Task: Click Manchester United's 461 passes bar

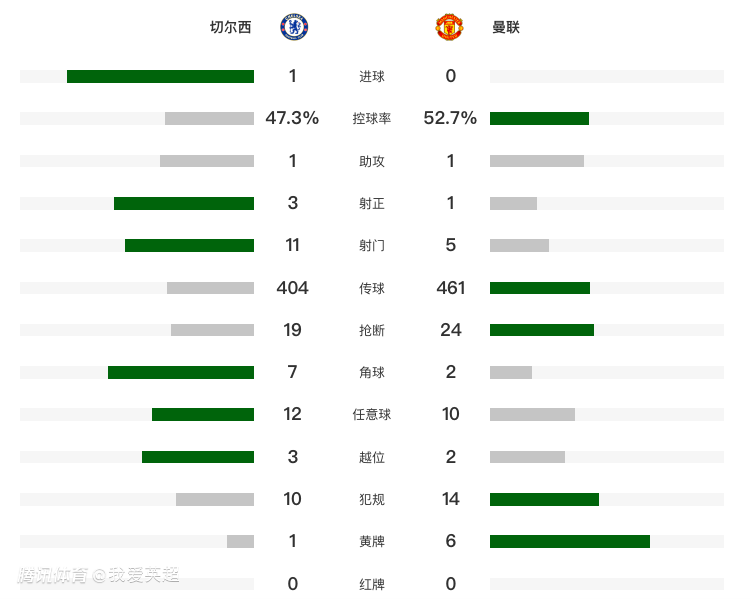Action: click(540, 288)
